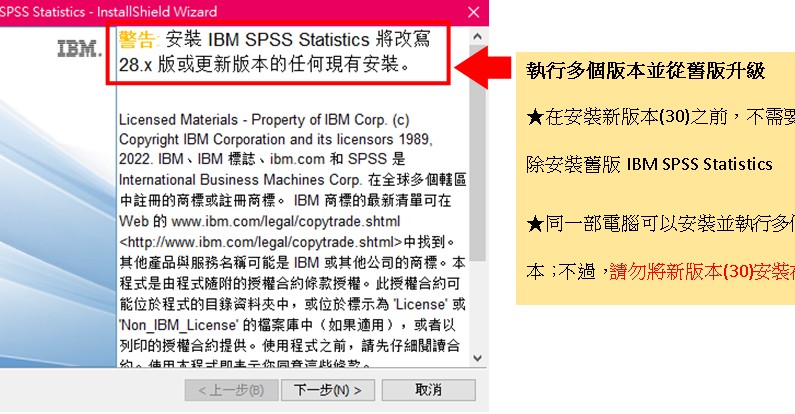Click the 'Copyright IBM Corporation and its licensors' line
The width and height of the screenshot is (795, 414).
276,139
